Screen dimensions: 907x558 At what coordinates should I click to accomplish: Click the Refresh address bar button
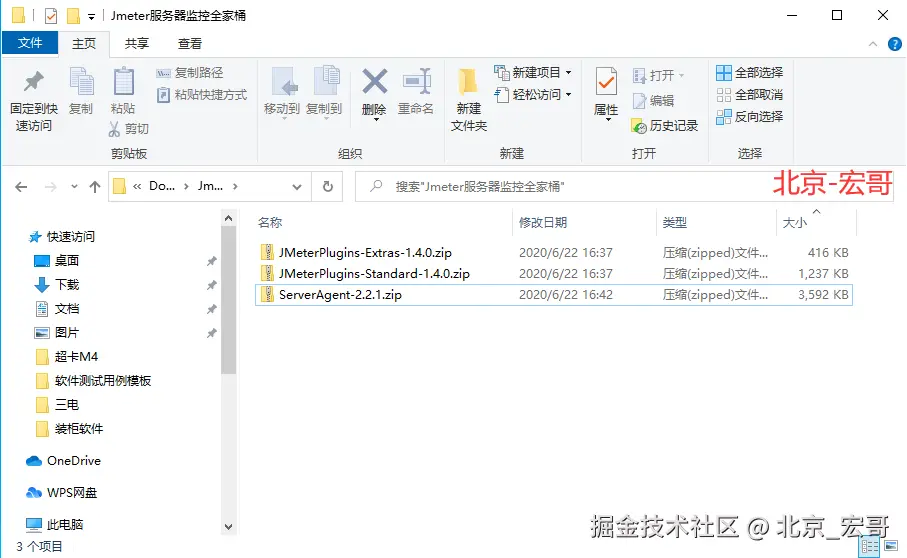[327, 186]
